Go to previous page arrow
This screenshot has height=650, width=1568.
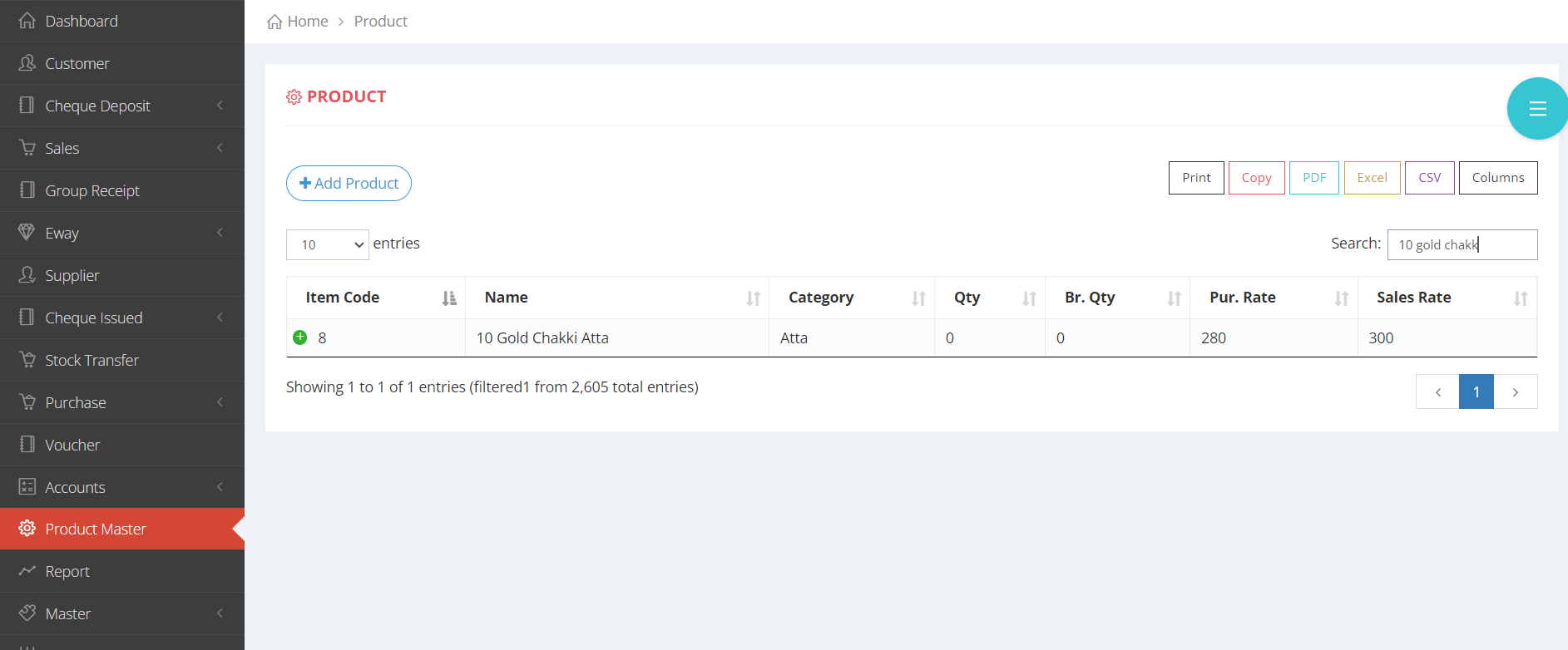[1437, 391]
